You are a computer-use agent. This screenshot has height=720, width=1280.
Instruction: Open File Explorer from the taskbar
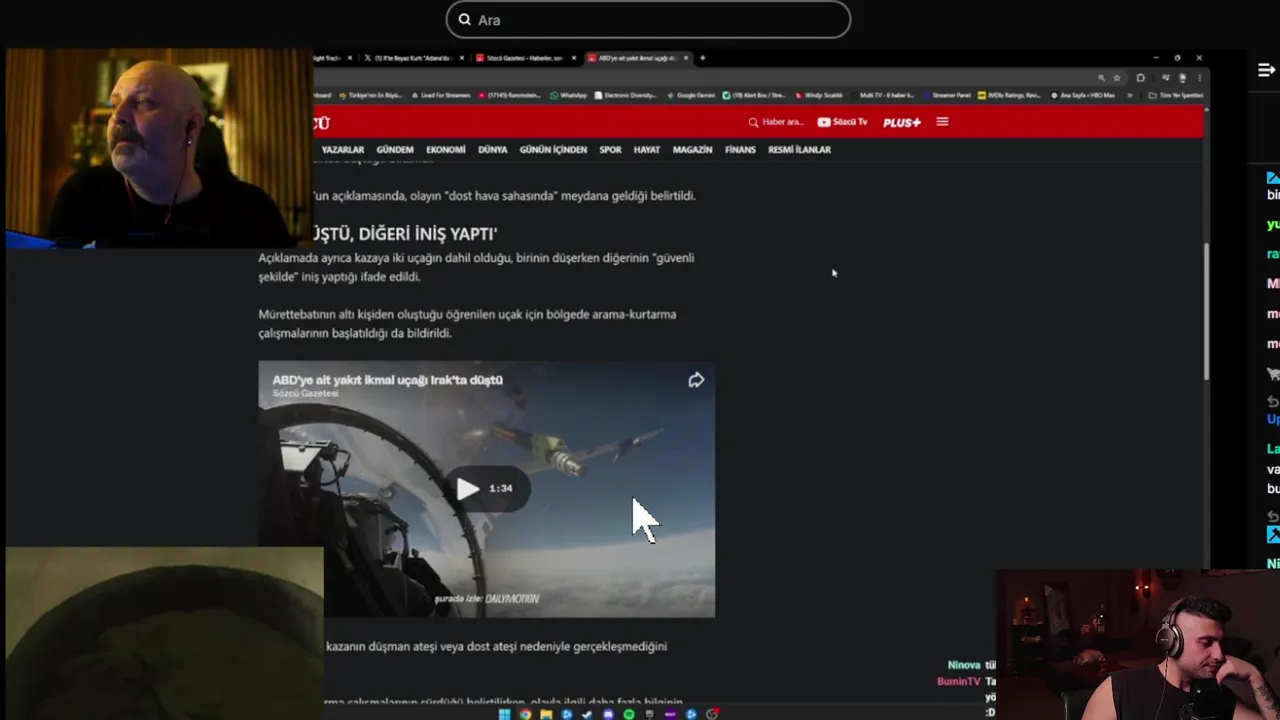click(546, 714)
